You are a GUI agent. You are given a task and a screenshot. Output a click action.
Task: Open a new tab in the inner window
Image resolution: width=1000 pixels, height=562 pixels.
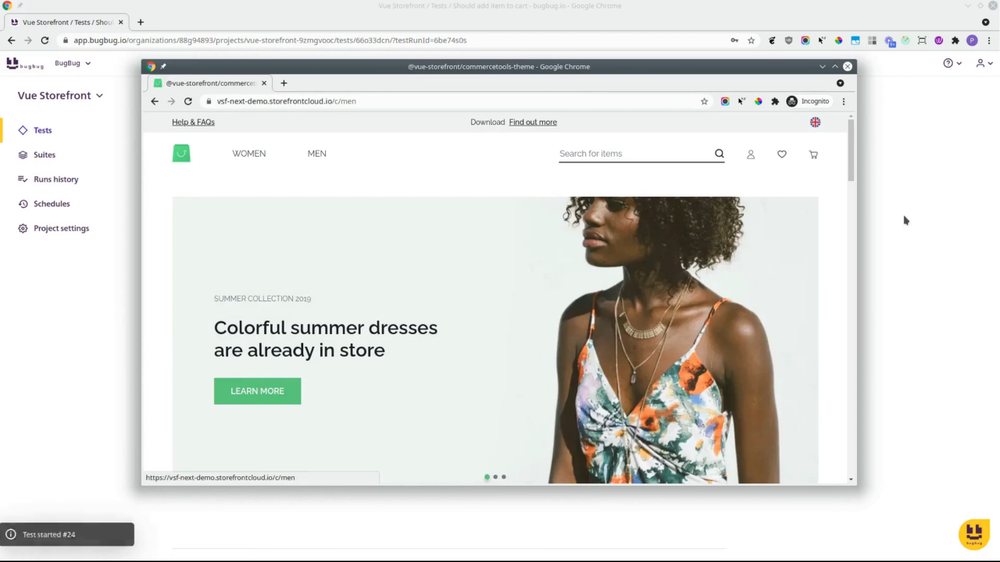[x=284, y=83]
